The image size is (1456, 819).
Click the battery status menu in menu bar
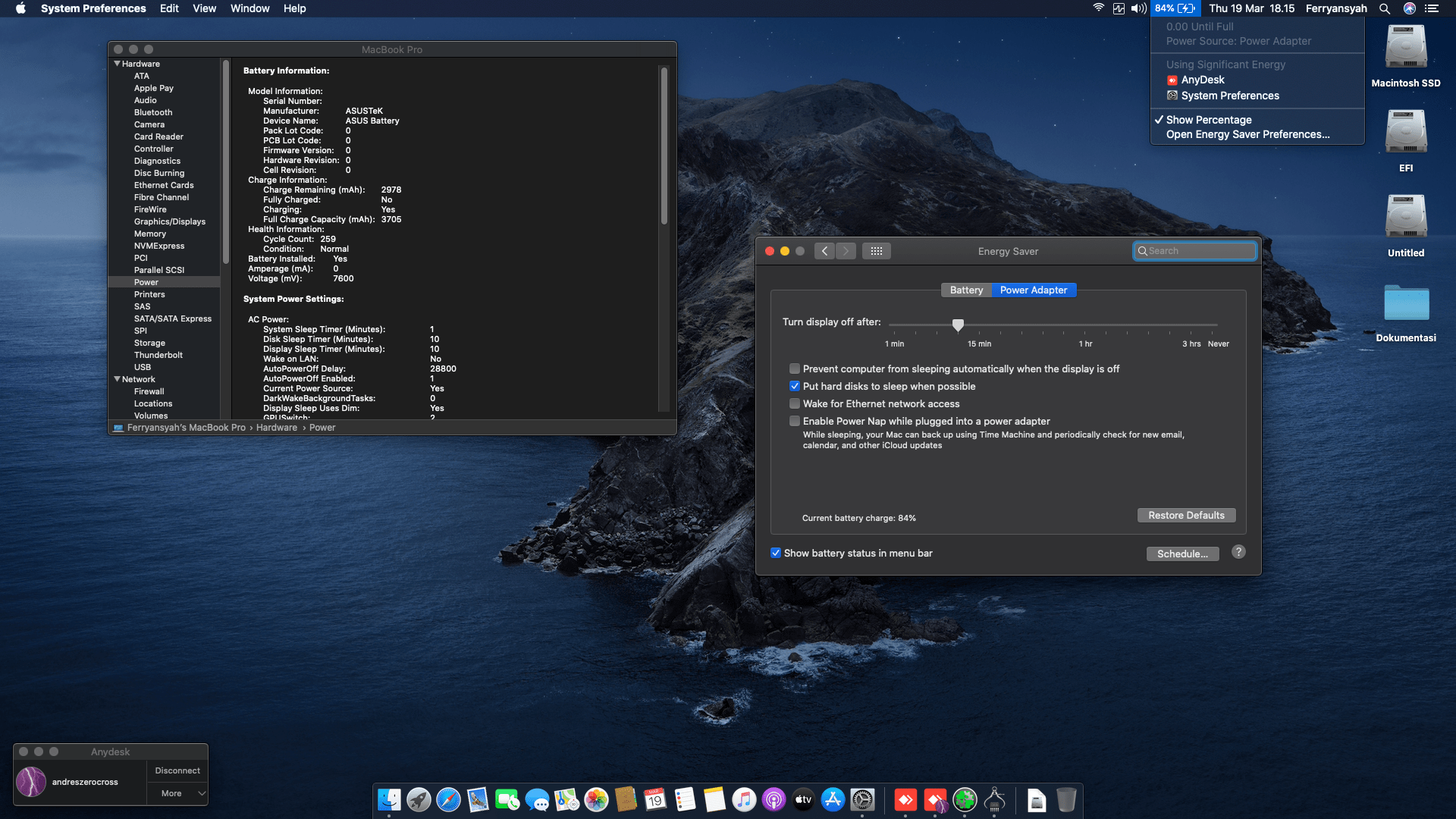pyautogui.click(x=1175, y=8)
